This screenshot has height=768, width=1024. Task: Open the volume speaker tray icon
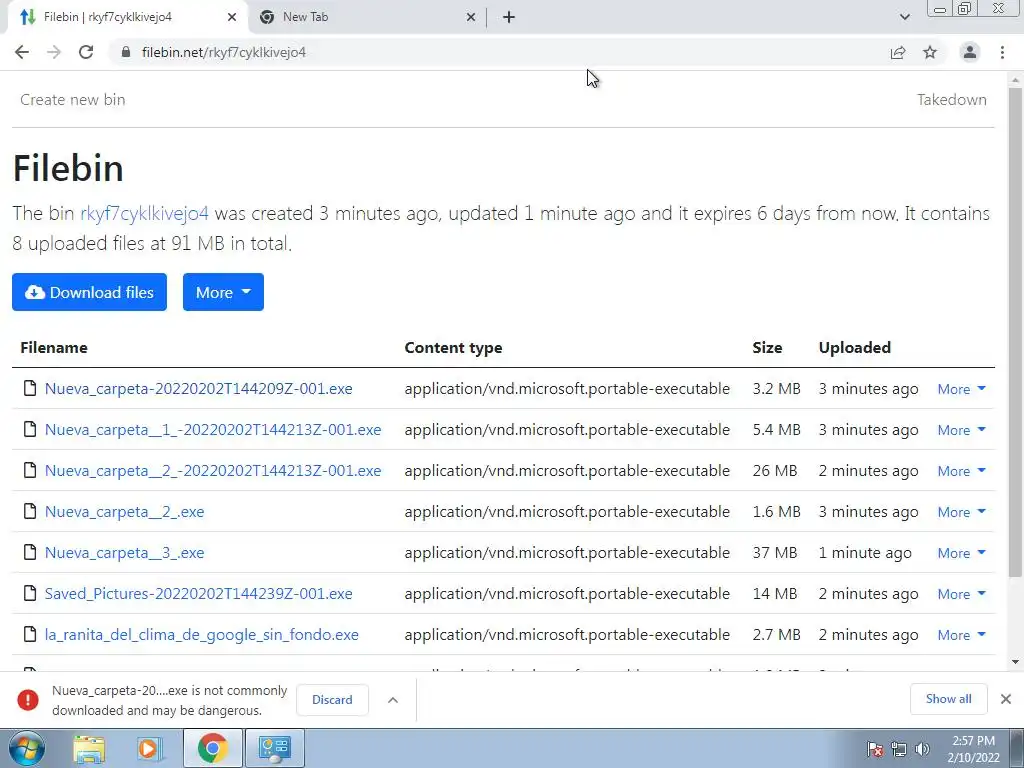[x=922, y=749]
